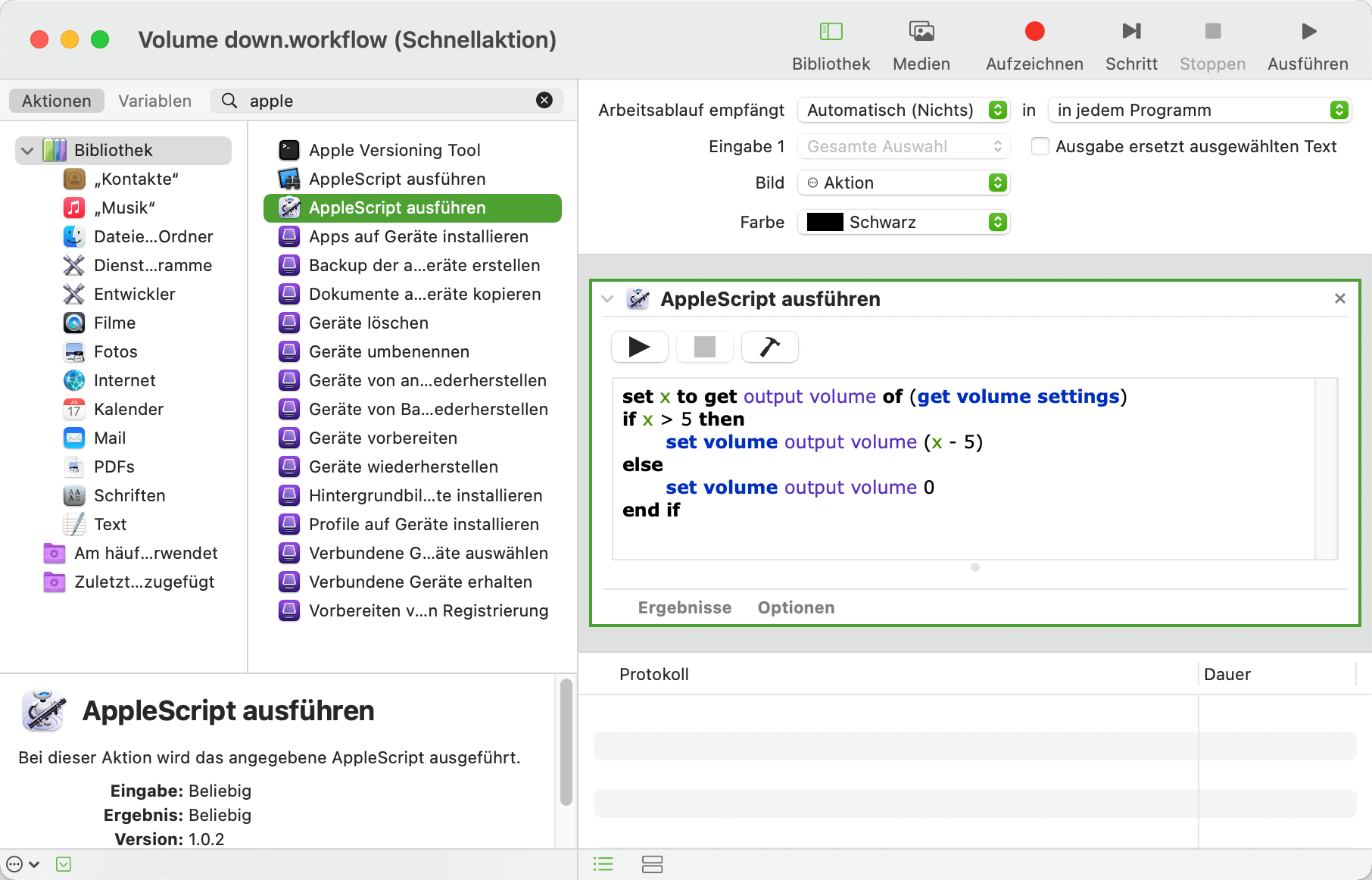Collapse the AppleScript ausführen action
This screenshot has width=1372, height=880.
point(607,299)
